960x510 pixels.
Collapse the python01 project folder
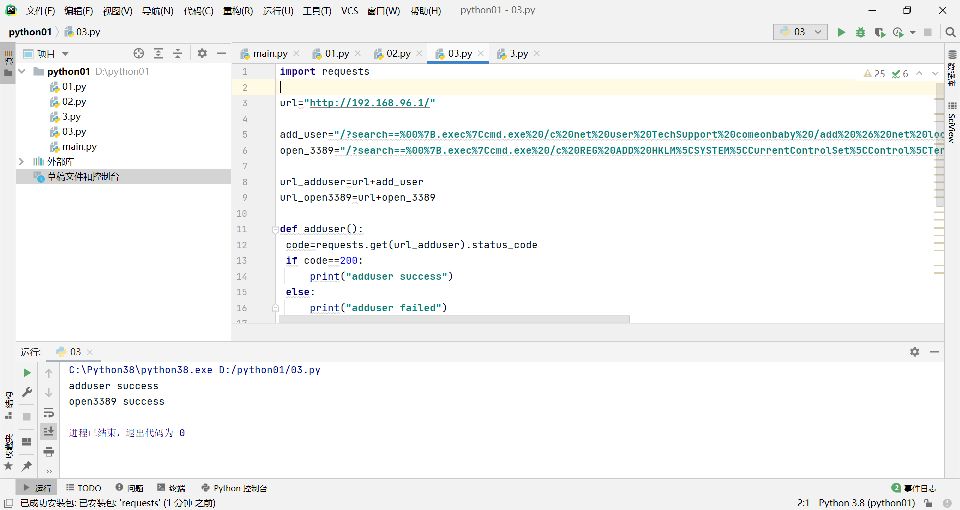[22, 71]
